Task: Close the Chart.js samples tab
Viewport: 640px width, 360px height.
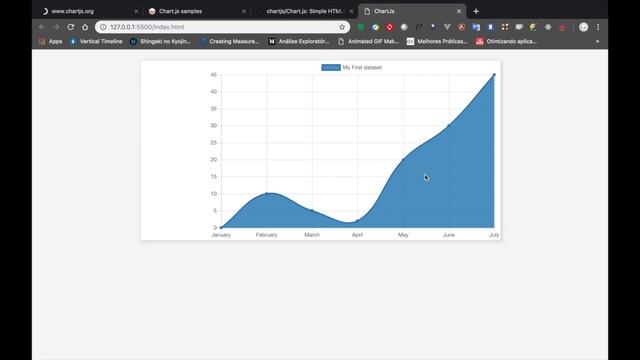Action: [x=244, y=11]
